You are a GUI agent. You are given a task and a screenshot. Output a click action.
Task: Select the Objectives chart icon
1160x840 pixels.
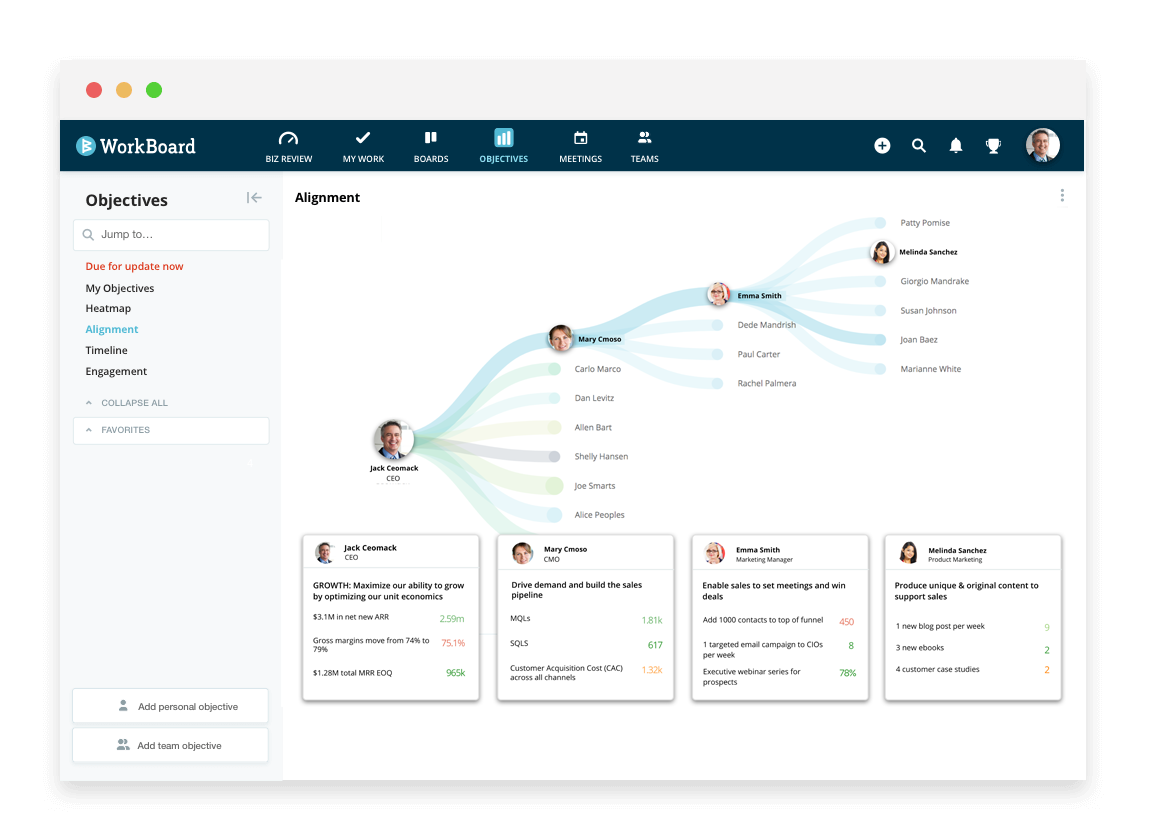(x=503, y=138)
